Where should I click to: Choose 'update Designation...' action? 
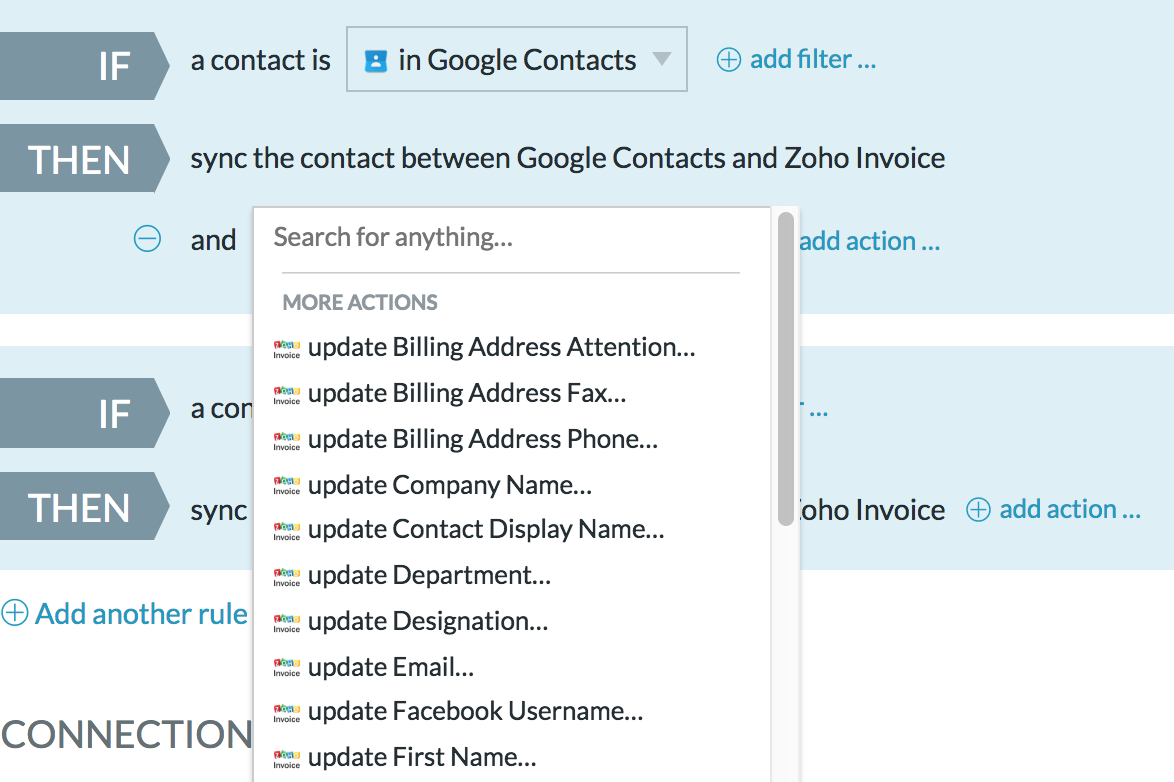[x=428, y=621]
